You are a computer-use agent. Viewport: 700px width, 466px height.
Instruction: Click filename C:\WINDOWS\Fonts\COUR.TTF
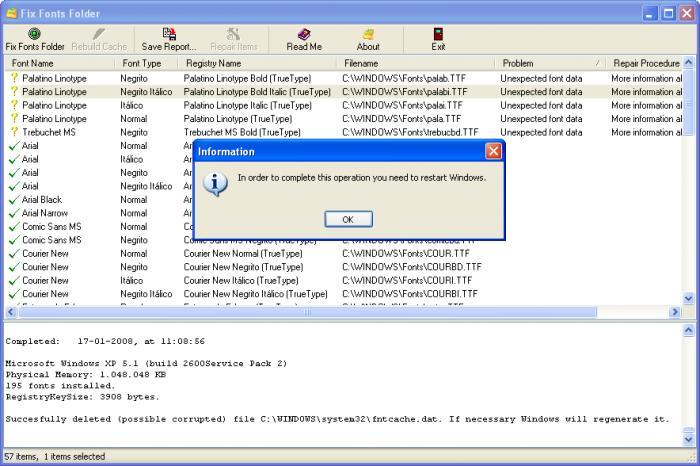406,254
